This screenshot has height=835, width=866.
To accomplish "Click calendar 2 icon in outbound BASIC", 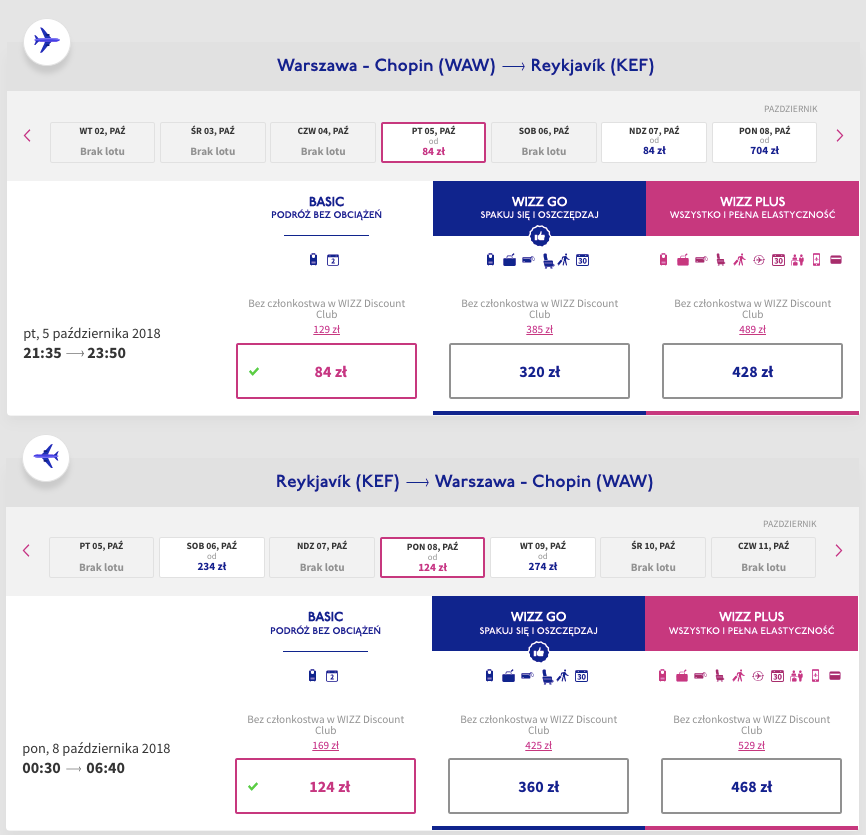I will (334, 261).
